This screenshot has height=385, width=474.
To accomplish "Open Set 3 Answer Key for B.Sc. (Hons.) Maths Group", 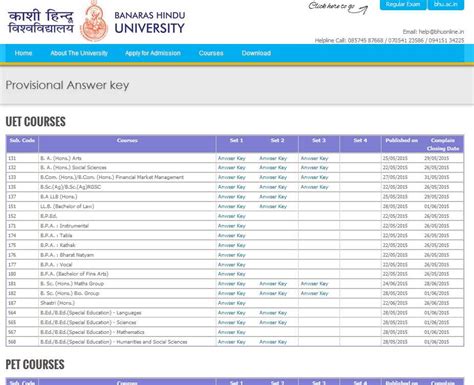I will pyautogui.click(x=314, y=284).
